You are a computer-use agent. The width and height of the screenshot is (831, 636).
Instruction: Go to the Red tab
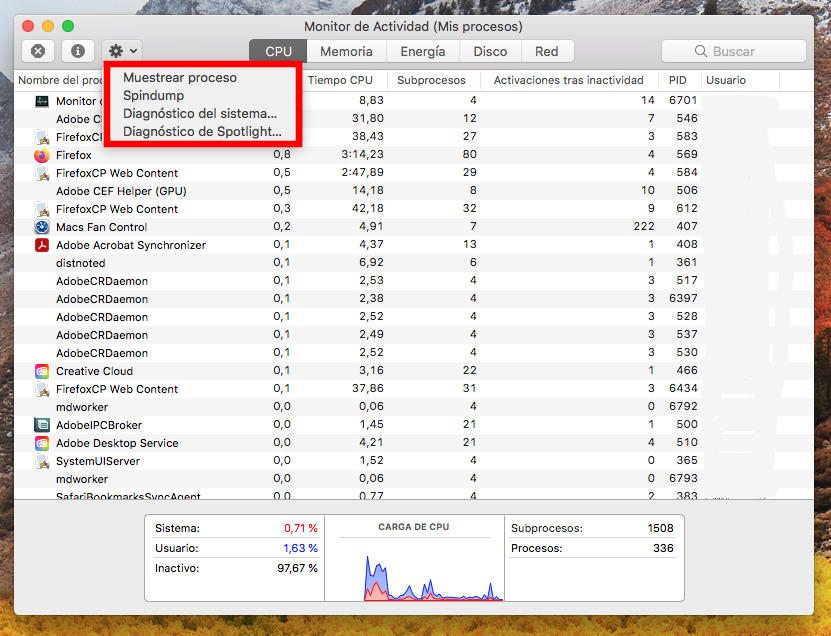(546, 51)
